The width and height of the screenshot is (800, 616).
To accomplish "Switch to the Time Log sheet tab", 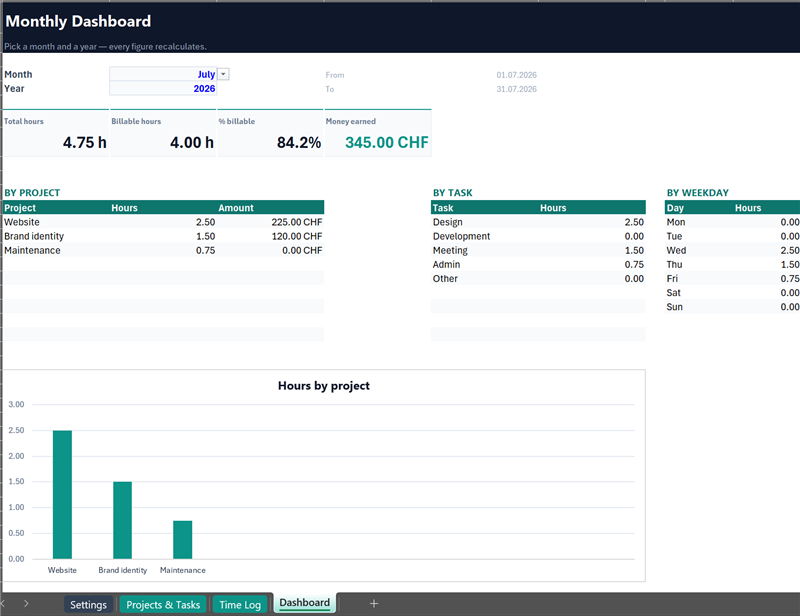I will [240, 605].
